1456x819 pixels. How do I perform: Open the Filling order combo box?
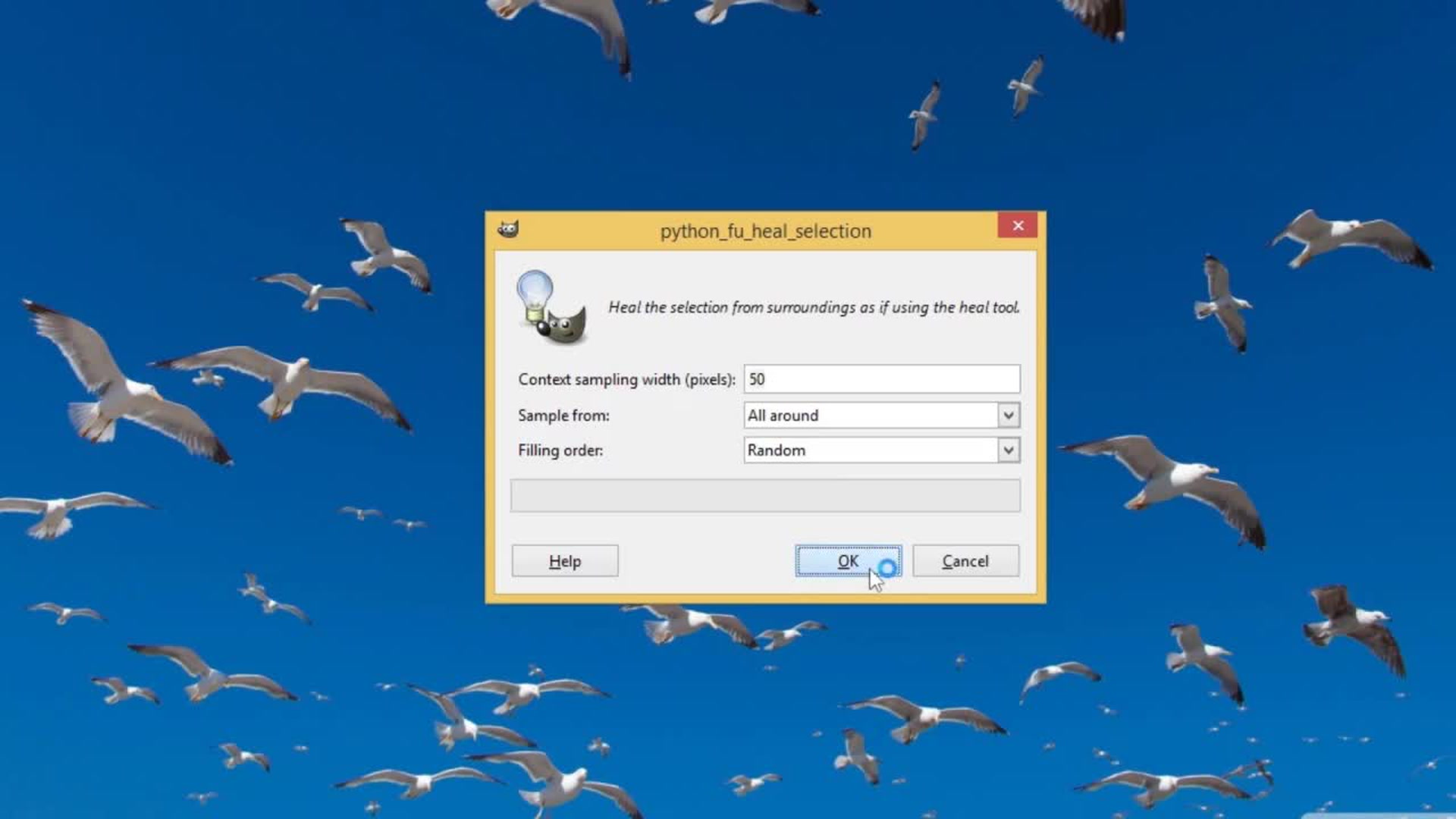point(871,450)
